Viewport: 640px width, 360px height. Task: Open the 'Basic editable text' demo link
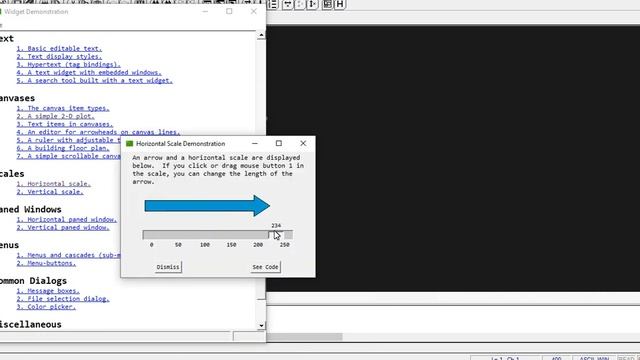click(x=59, y=48)
